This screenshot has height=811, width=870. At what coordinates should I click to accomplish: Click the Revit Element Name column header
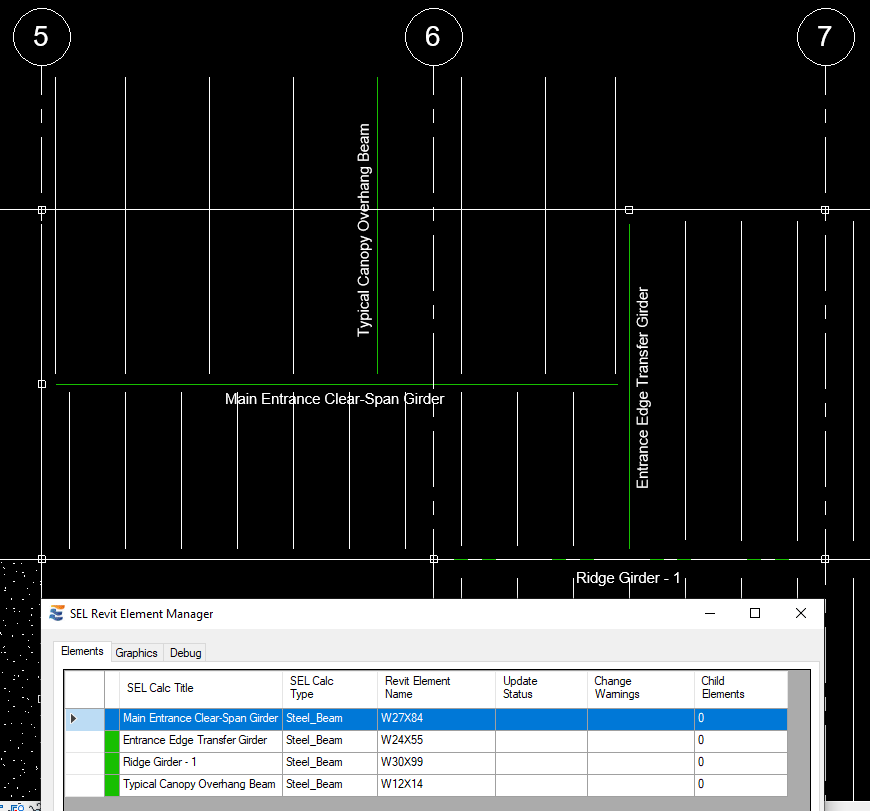(x=418, y=688)
